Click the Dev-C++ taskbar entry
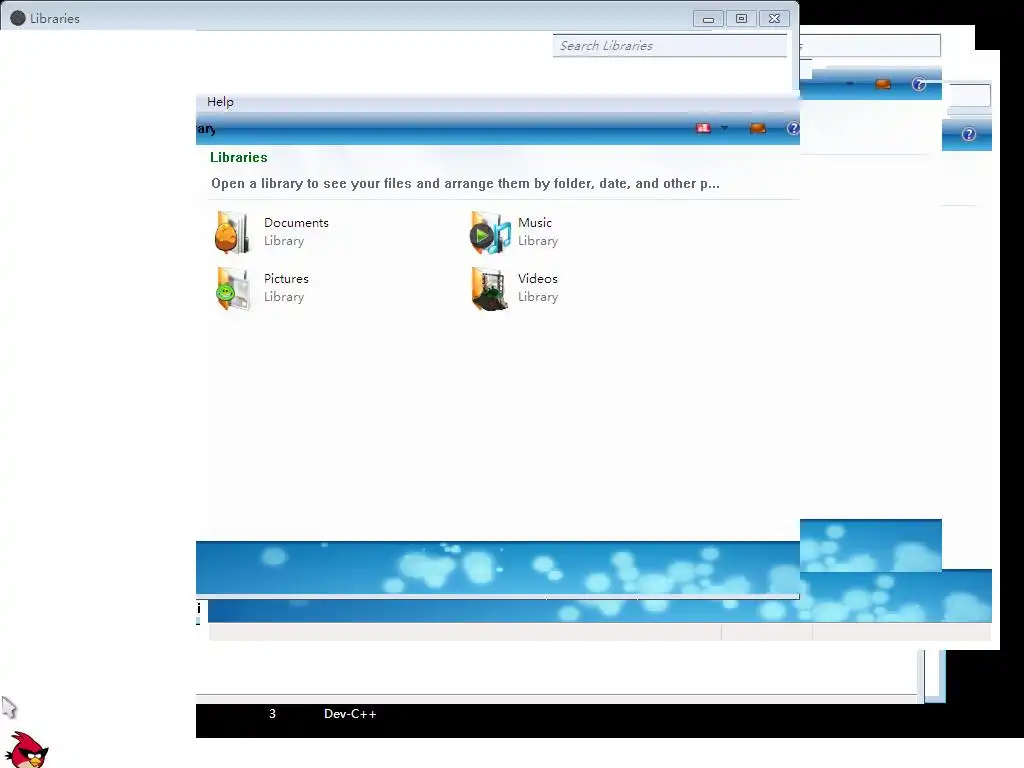Screen dimensions: 1024x768 point(350,714)
